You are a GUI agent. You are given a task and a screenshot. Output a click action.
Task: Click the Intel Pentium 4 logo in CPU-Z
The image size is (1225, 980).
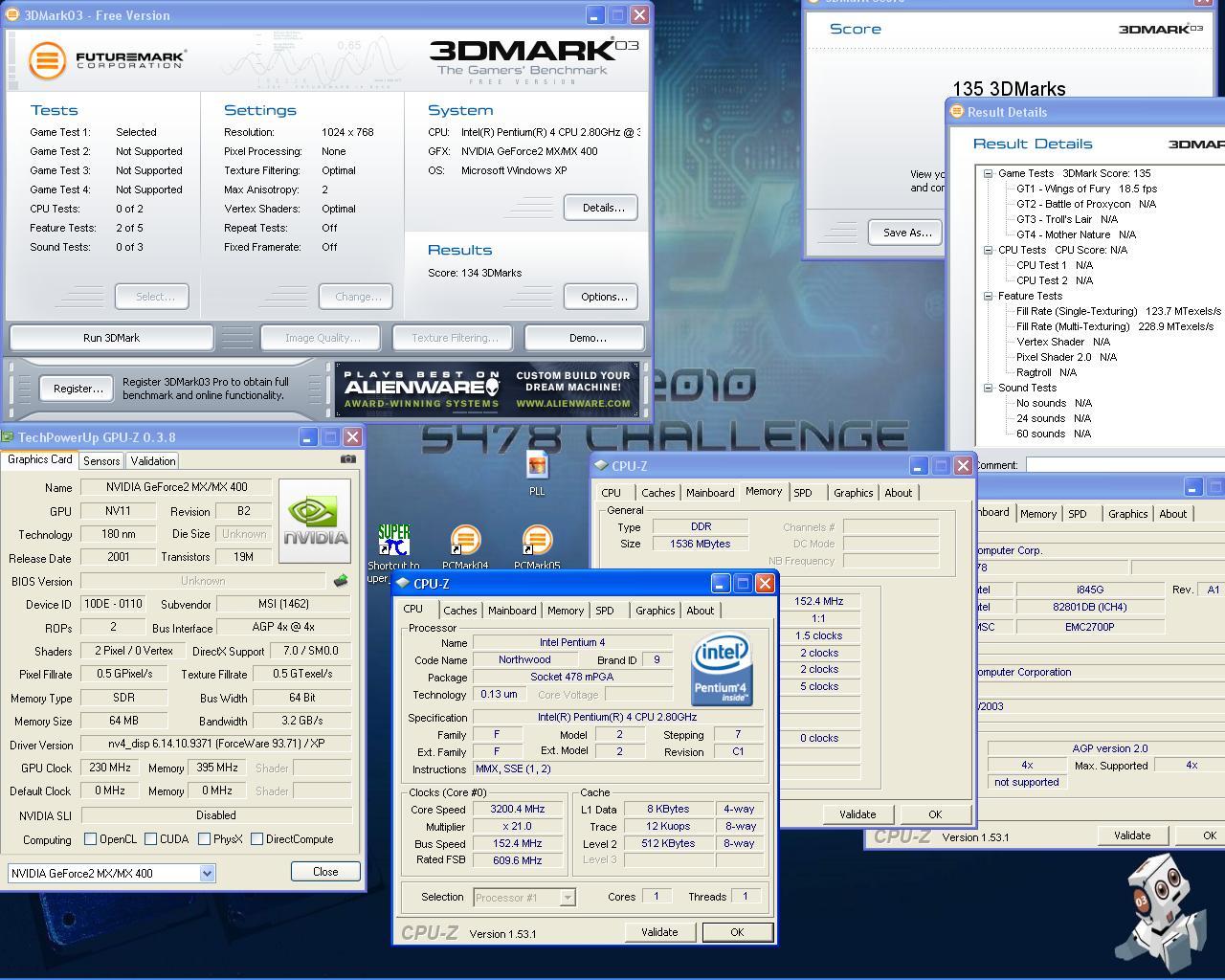(x=722, y=670)
